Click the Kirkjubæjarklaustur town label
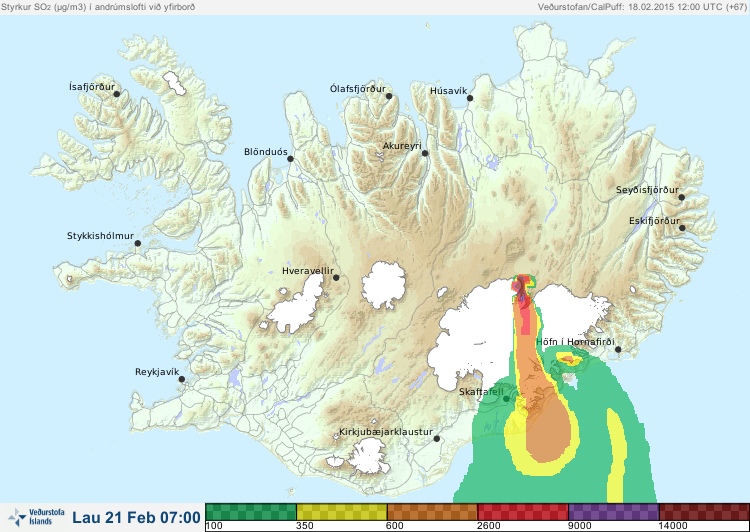Image resolution: width=750 pixels, height=532 pixels. pyautogui.click(x=386, y=432)
